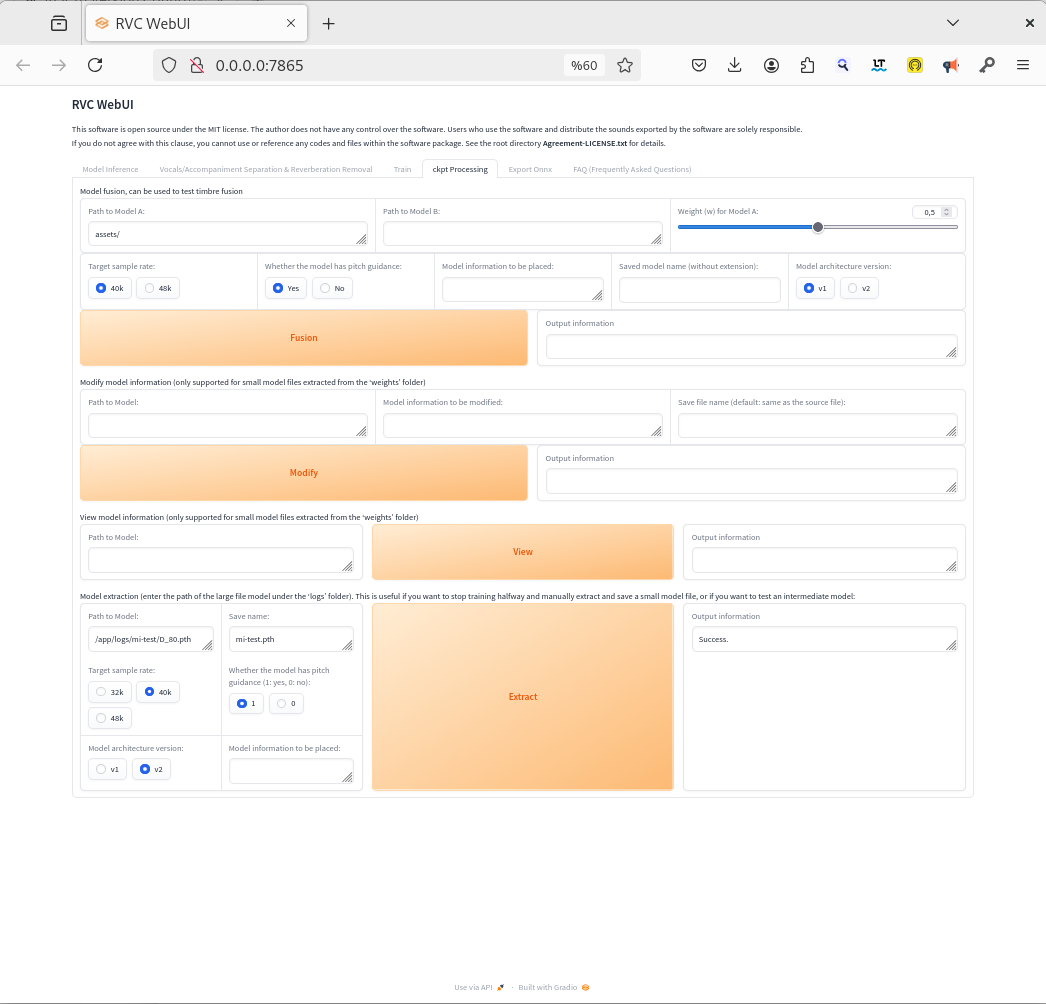Select v2 extraction architecture version
Image resolution: width=1046 pixels, height=1004 pixels.
[x=151, y=769]
